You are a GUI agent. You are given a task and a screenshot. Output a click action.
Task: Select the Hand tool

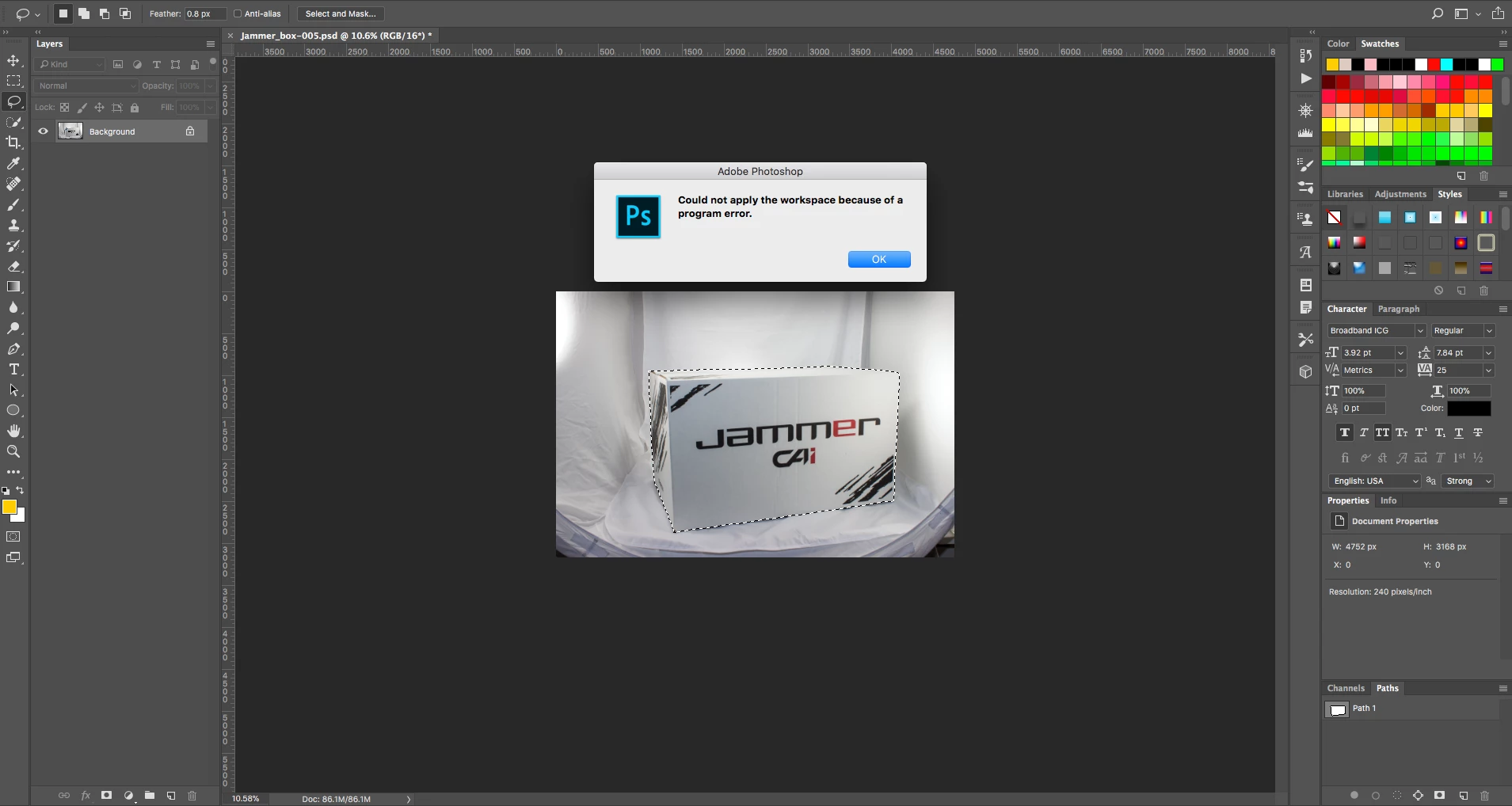click(13, 431)
